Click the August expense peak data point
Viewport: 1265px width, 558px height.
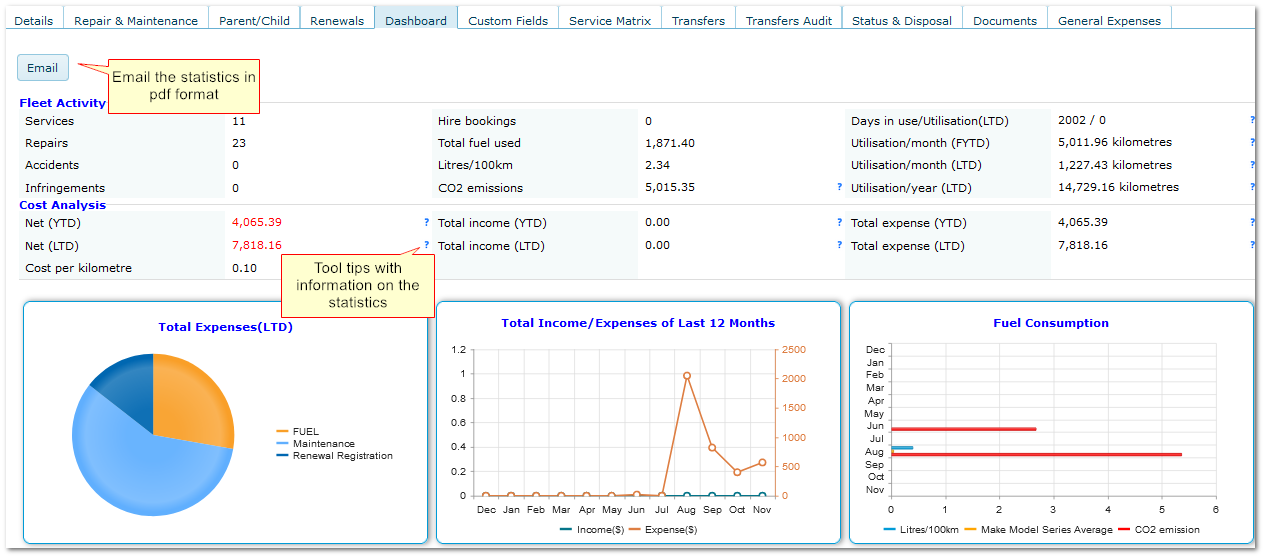(687, 376)
